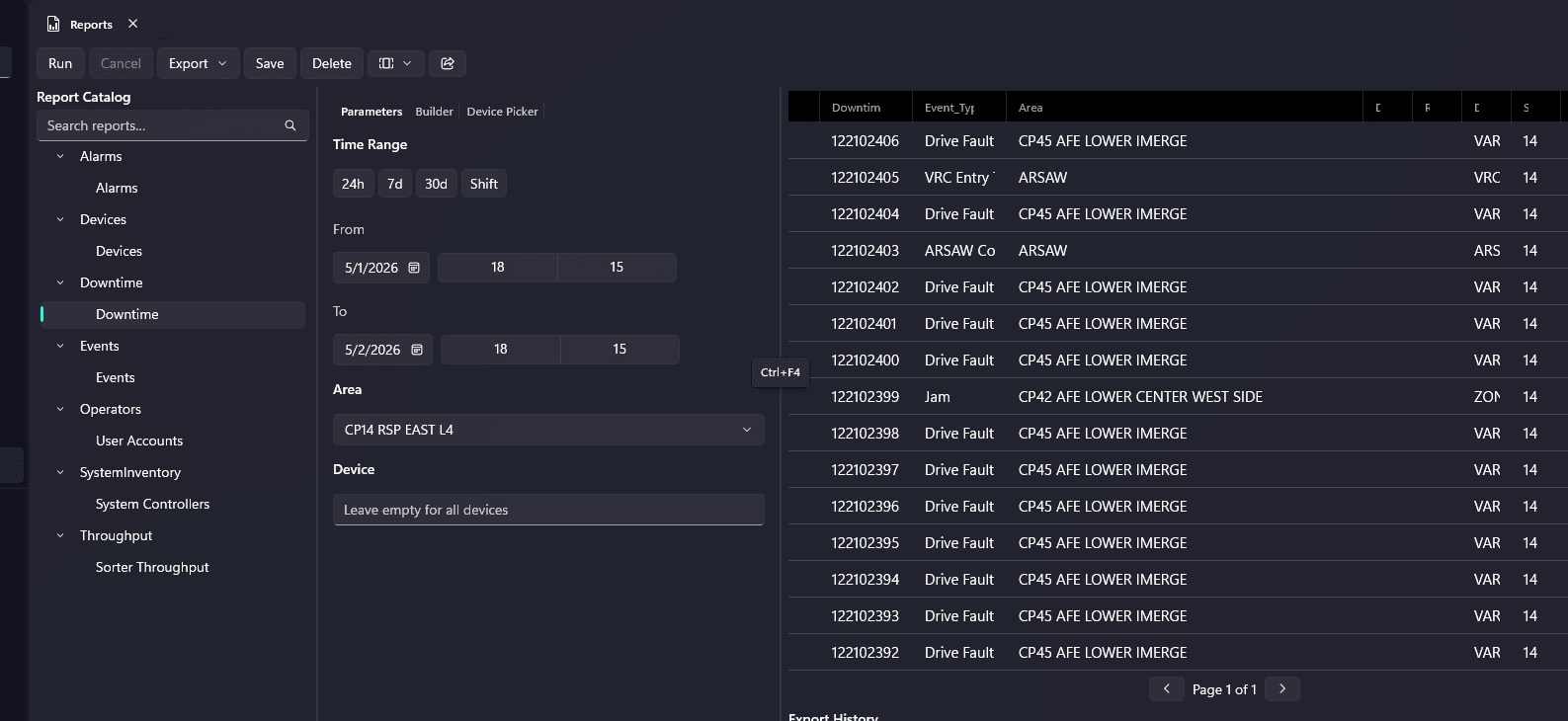
Task: Collapse the Events category
Action: point(60,346)
